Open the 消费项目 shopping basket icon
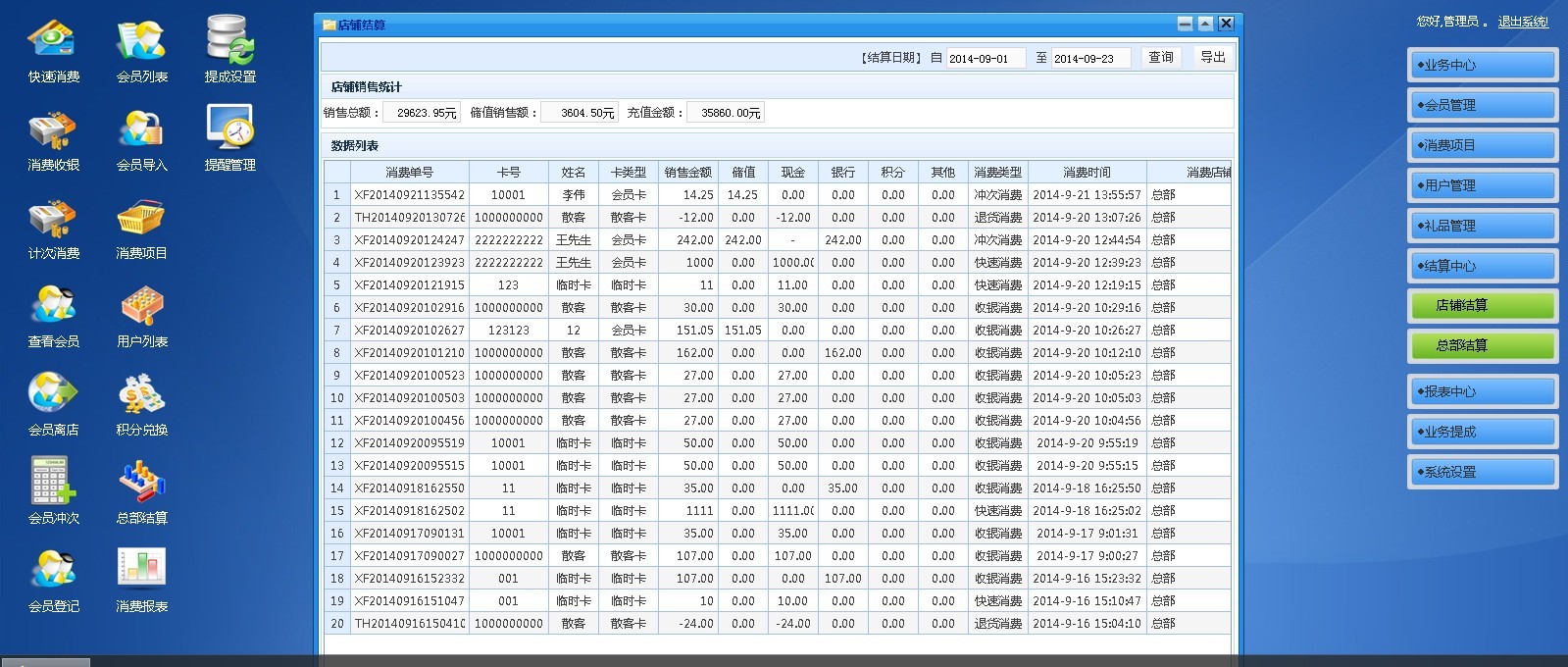 [142, 218]
